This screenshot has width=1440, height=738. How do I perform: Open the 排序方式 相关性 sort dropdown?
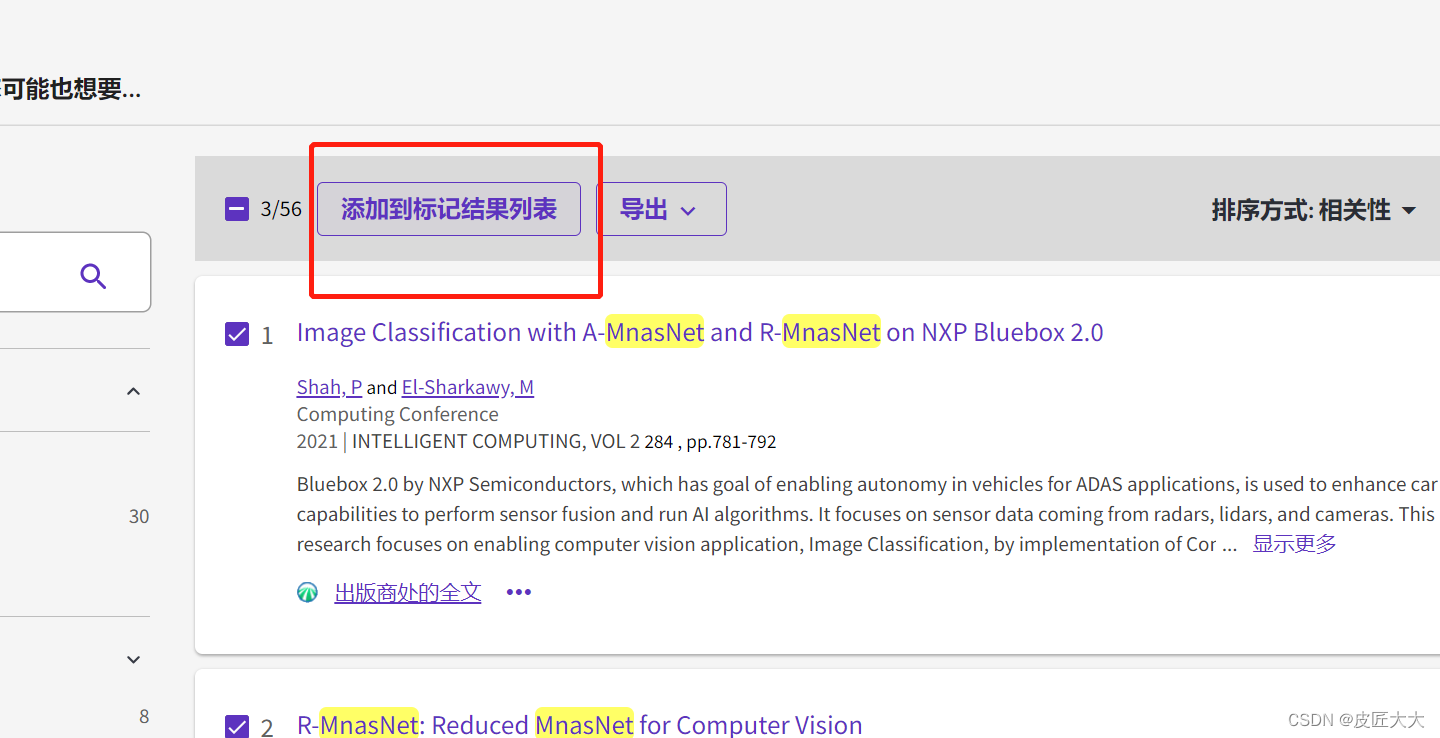(1313, 210)
